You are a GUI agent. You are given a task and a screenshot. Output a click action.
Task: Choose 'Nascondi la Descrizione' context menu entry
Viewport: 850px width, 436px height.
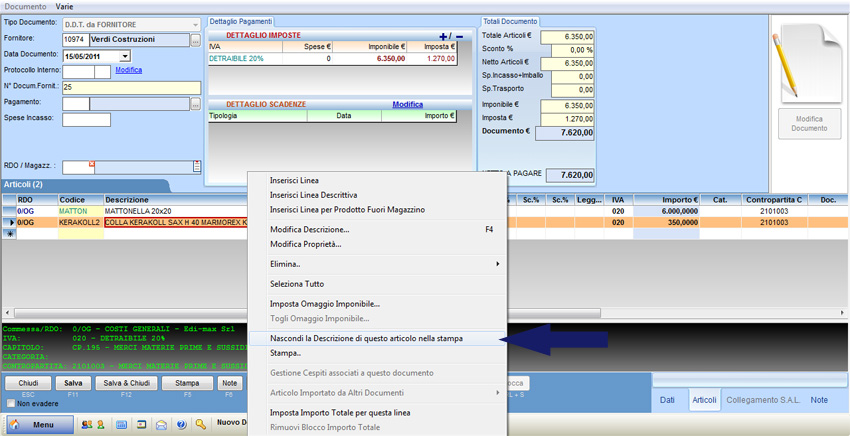380,339
